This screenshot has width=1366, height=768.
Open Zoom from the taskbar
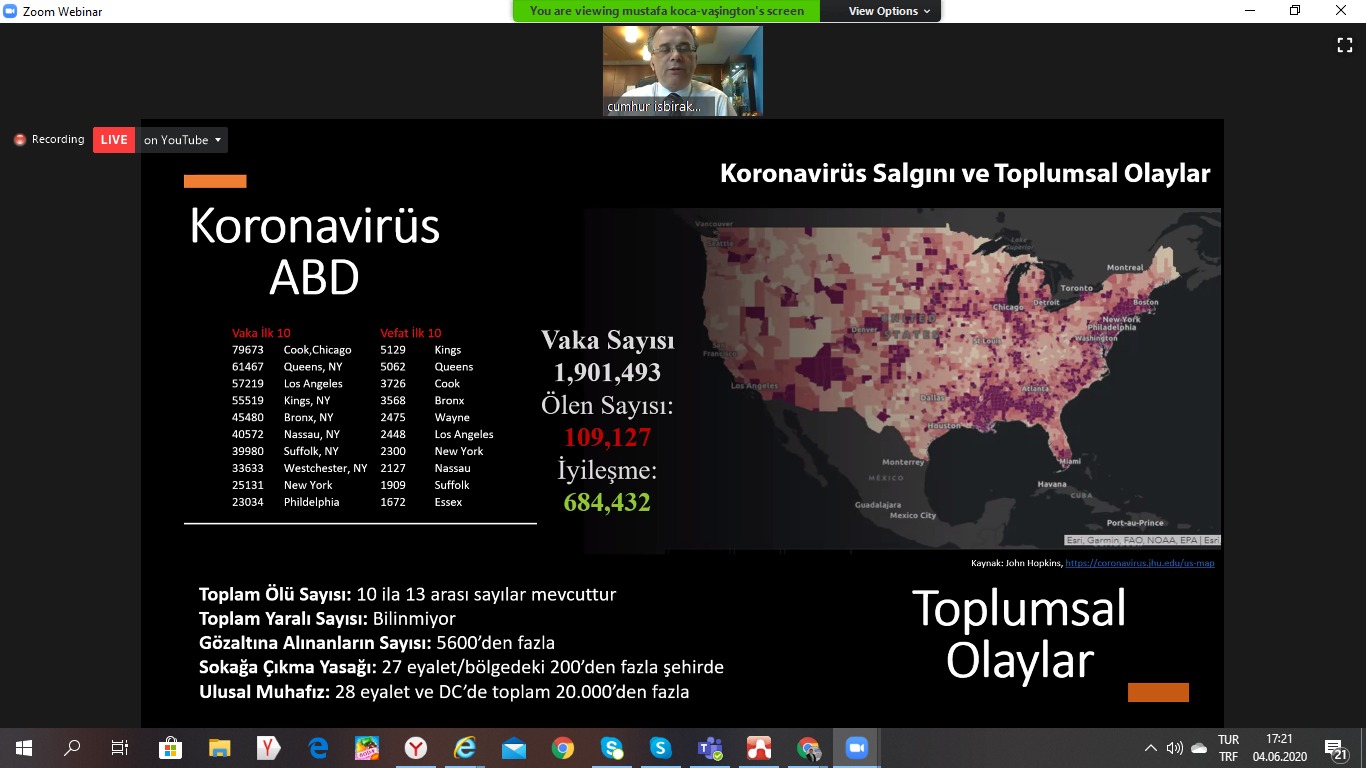coord(856,748)
